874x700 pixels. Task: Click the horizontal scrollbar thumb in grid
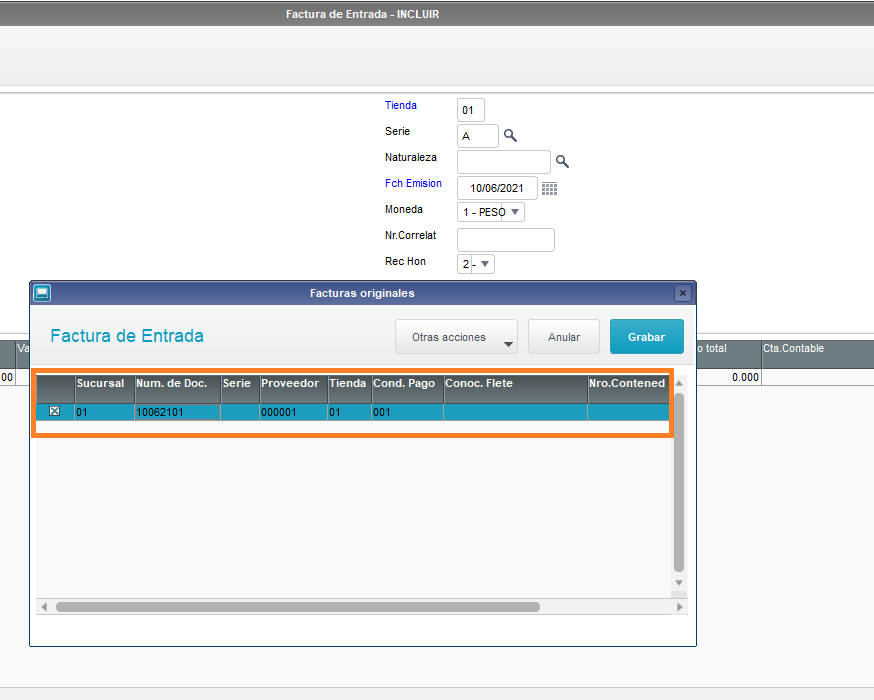pyautogui.click(x=298, y=607)
